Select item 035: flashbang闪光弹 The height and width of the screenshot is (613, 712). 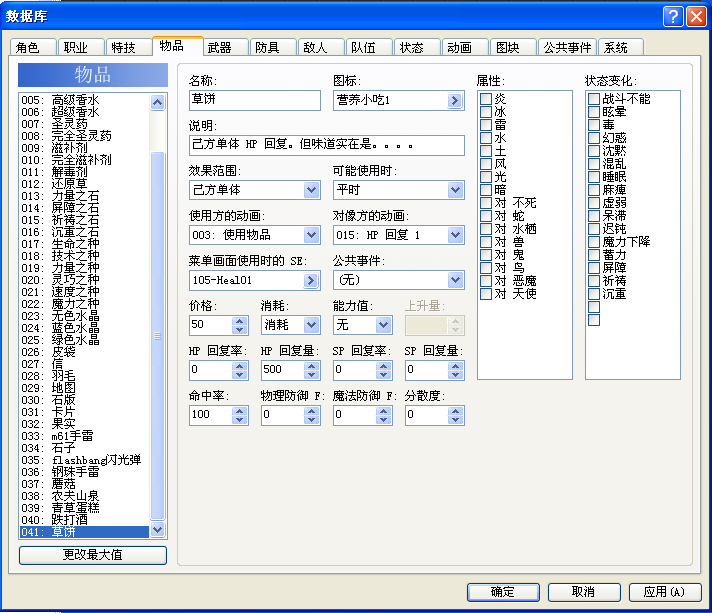click(84, 460)
